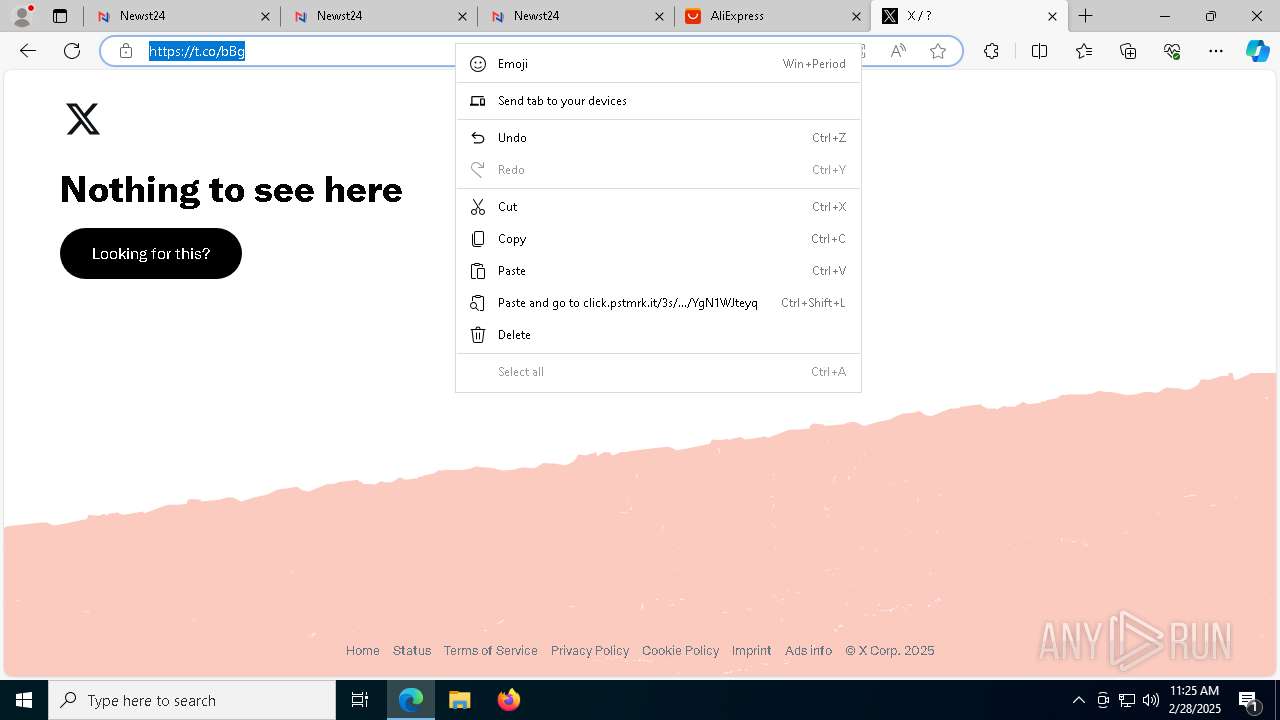Close the active X / ? tab

point(1052,16)
